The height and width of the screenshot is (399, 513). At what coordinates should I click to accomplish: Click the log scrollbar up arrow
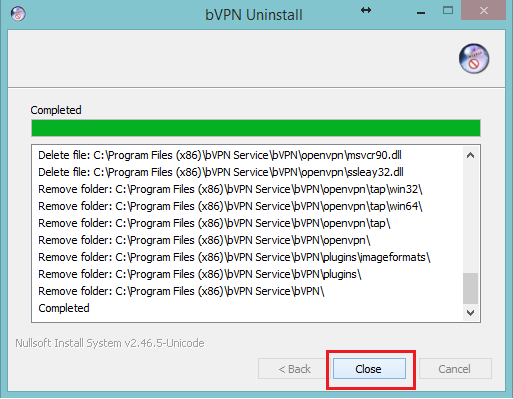pyautogui.click(x=470, y=155)
